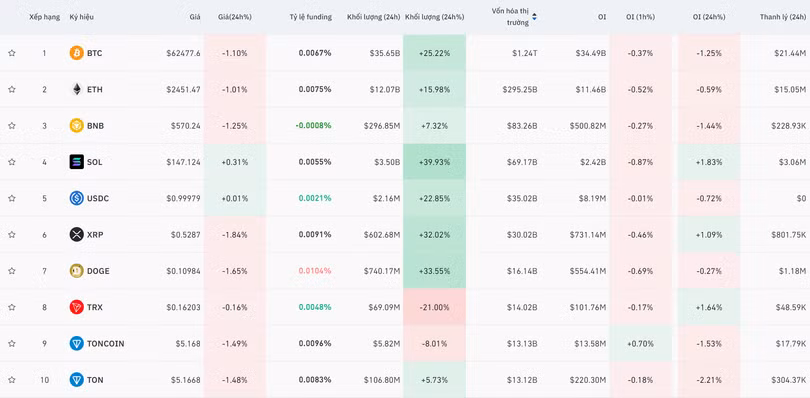Click BNB funding rate -0.0008%
This screenshot has height=398, width=810.
click(314, 126)
